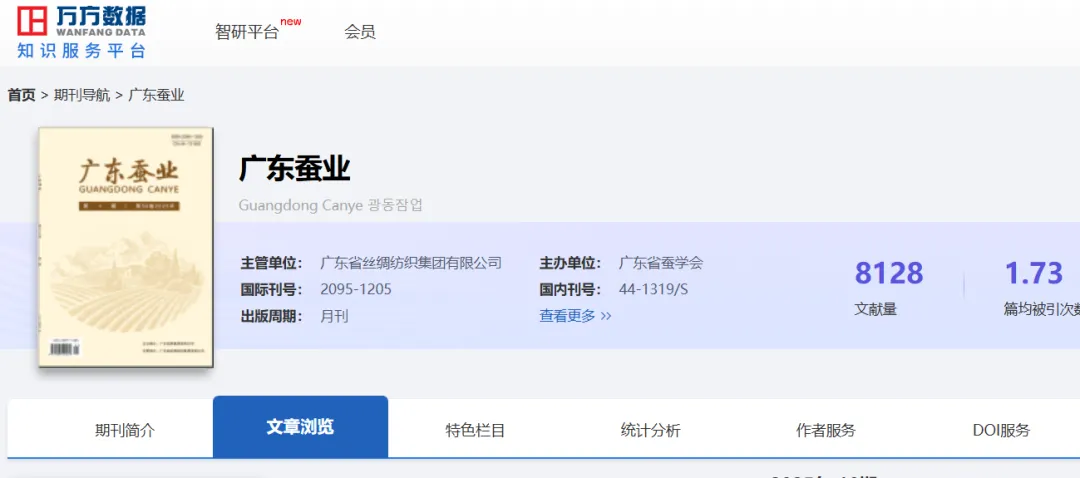The height and width of the screenshot is (478, 1080).
Task: Select sponsor text 广东省丝绸纺织集团有限公司
Action: pos(411,262)
